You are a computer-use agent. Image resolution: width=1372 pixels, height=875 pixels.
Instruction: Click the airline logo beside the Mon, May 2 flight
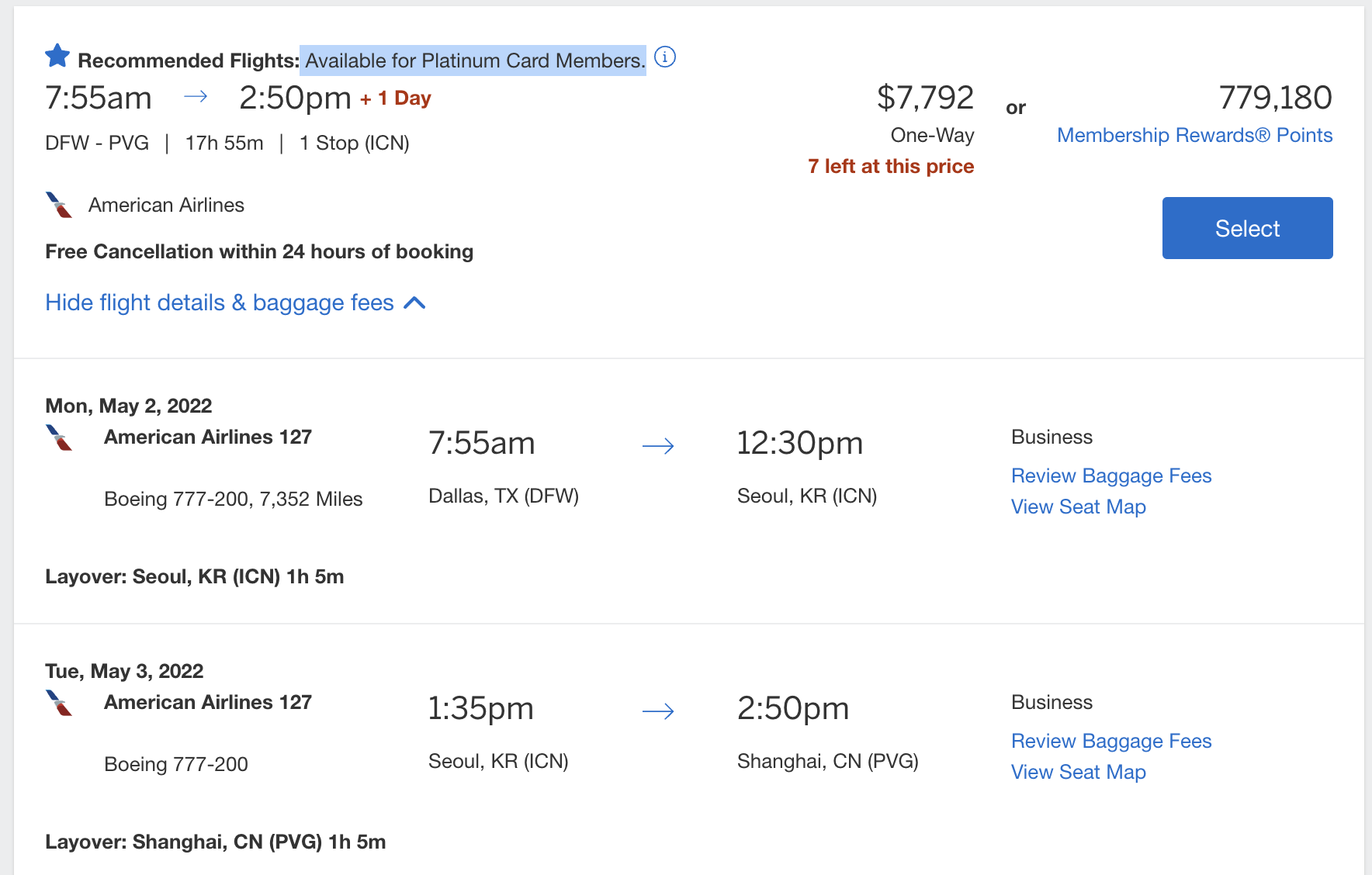pyautogui.click(x=59, y=438)
